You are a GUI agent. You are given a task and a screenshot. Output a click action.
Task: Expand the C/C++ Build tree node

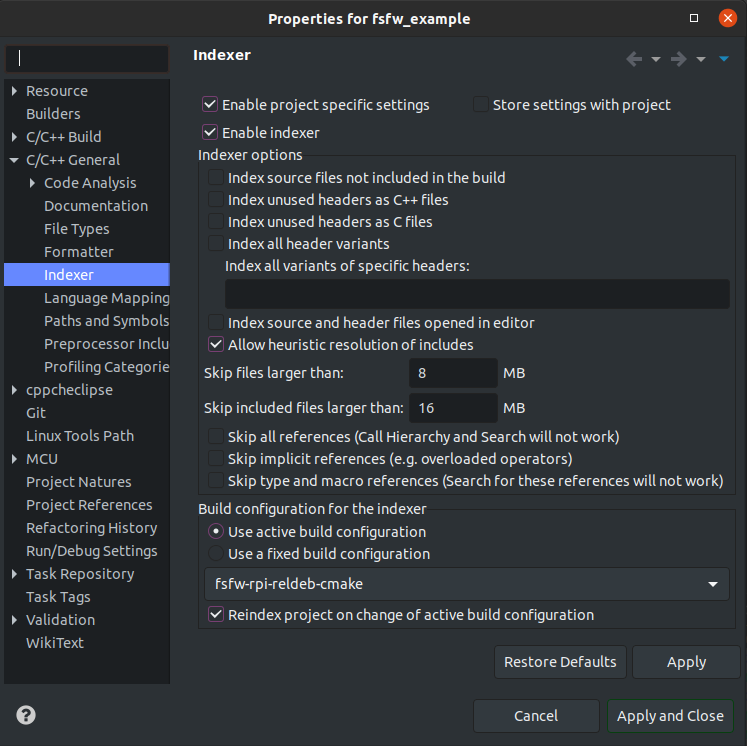tap(14, 137)
